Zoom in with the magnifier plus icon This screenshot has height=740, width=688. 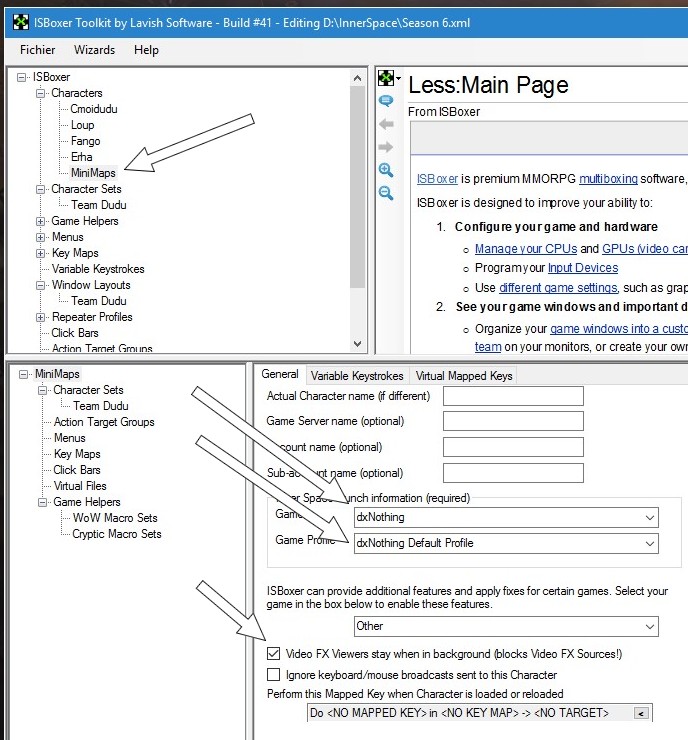(386, 170)
